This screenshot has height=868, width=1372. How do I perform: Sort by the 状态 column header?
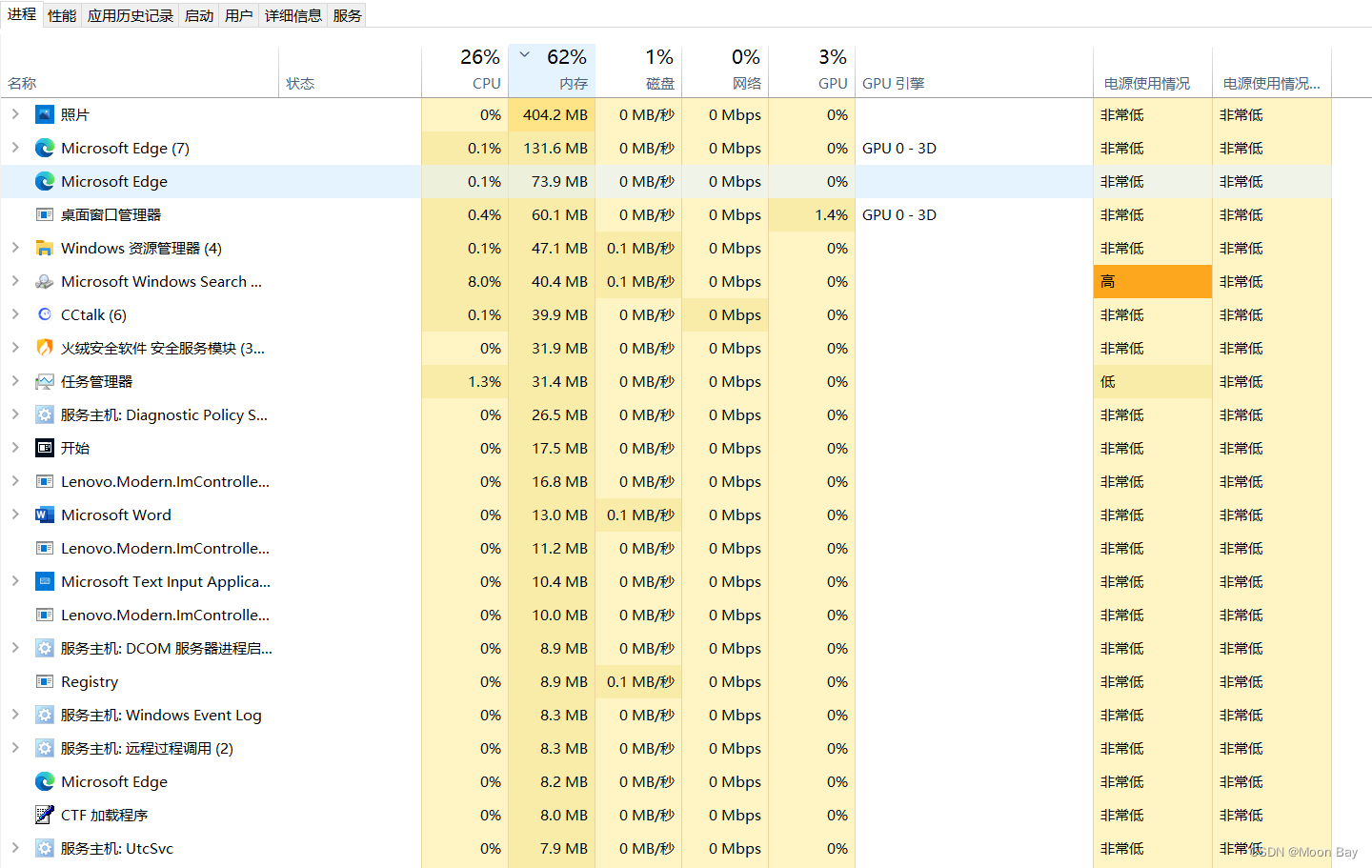pos(350,71)
